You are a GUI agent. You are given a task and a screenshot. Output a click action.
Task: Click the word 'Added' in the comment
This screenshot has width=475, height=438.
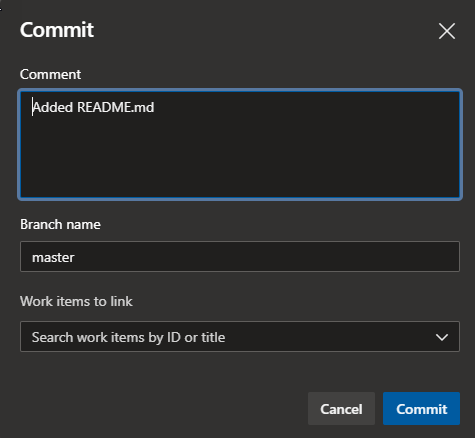53,107
